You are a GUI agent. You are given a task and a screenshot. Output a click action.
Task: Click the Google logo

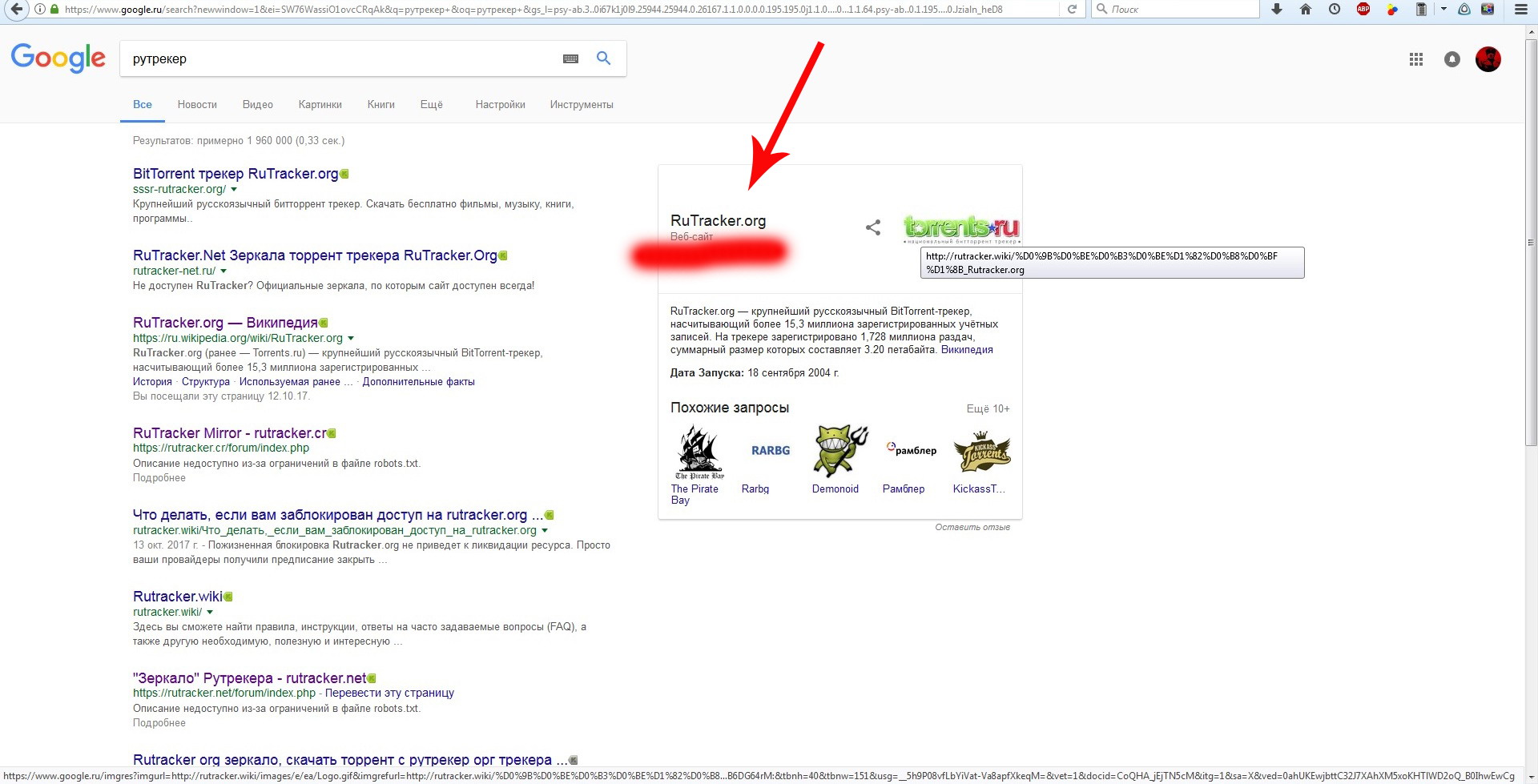pos(58,58)
